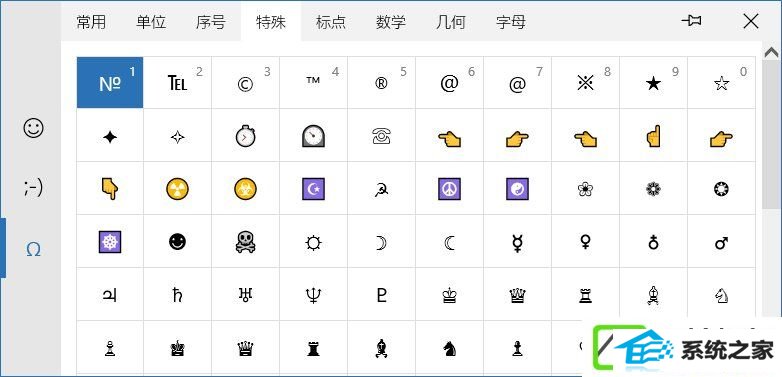Open the Omega symbols category
782x377 pixels.
[x=33, y=249]
